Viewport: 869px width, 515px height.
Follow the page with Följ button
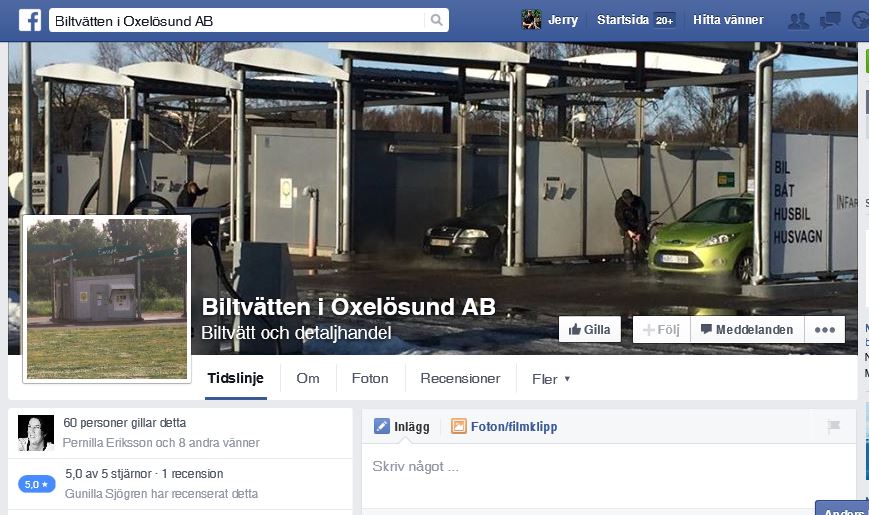pyautogui.click(x=661, y=330)
